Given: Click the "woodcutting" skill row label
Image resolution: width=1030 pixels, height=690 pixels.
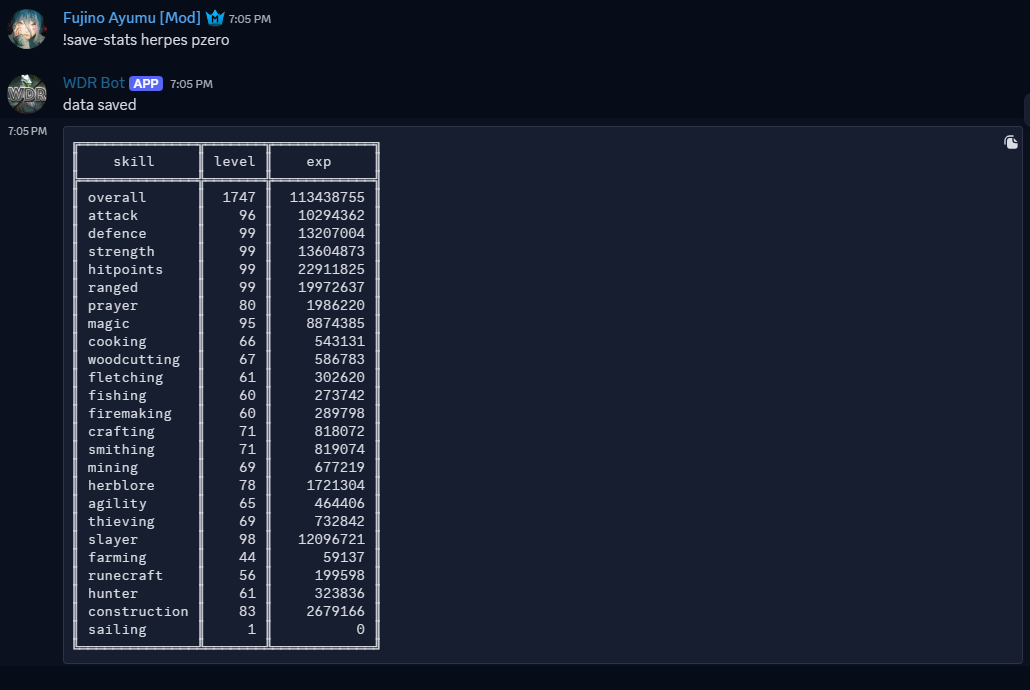Looking at the screenshot, I should point(134,359).
